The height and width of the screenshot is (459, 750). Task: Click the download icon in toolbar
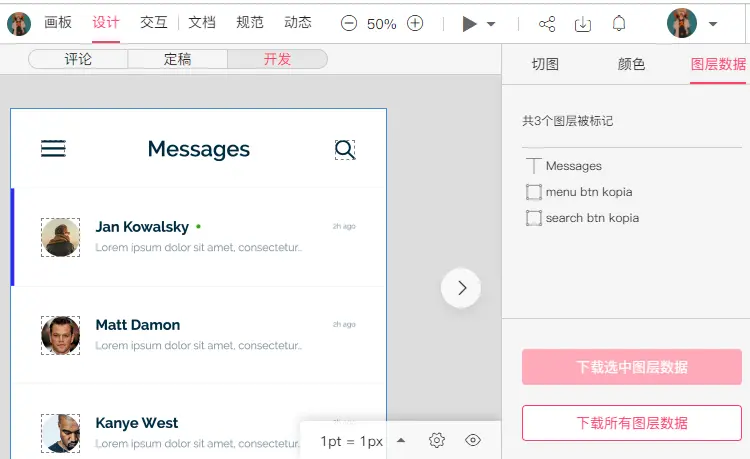[583, 23]
